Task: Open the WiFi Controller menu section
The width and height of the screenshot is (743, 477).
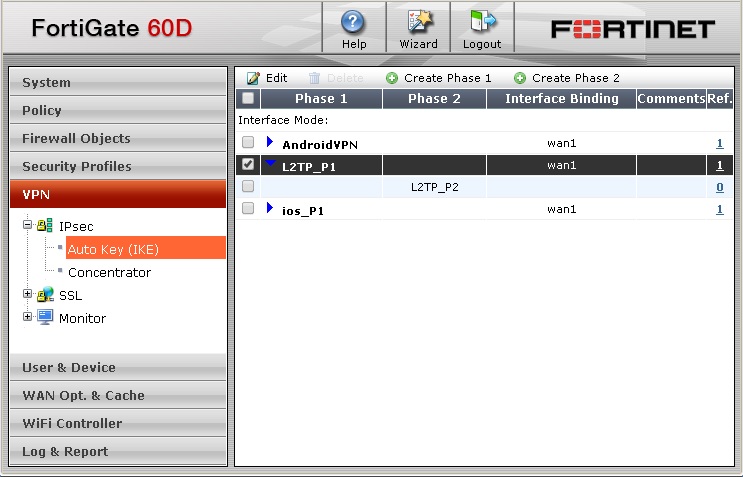Action: coord(118,423)
